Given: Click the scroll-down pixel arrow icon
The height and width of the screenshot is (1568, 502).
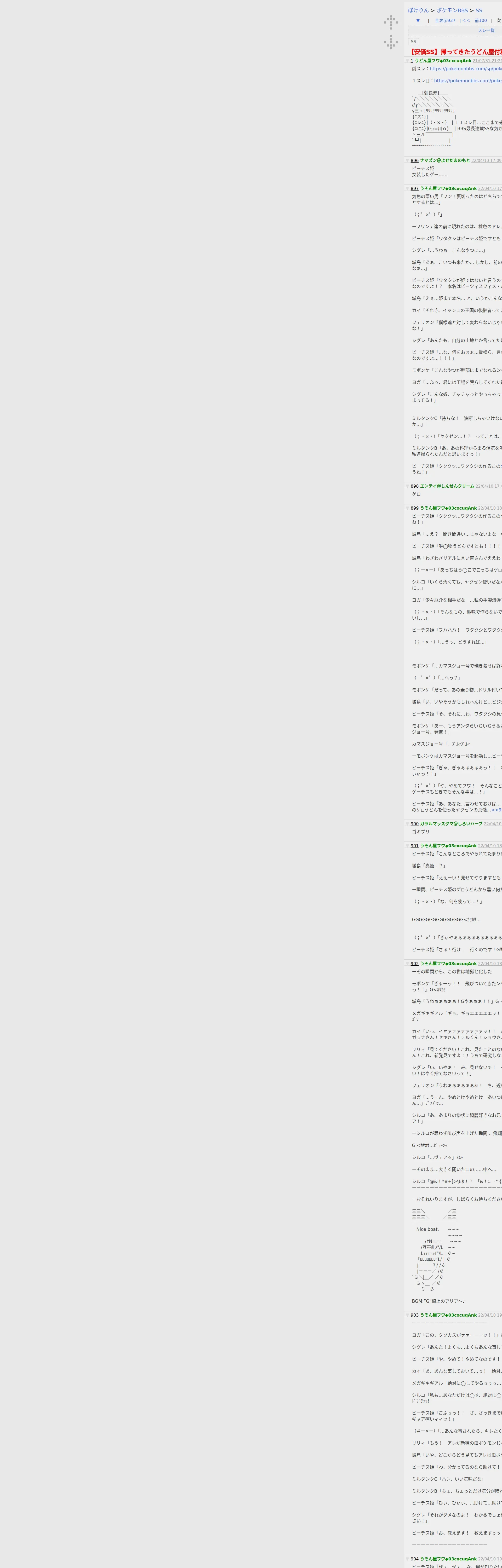Looking at the screenshot, I should [391, 42].
